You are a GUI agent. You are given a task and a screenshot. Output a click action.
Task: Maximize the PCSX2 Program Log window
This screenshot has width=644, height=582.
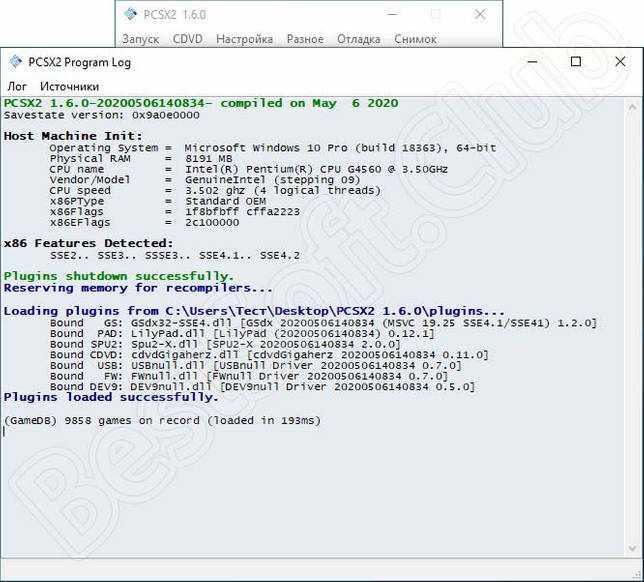coord(576,62)
